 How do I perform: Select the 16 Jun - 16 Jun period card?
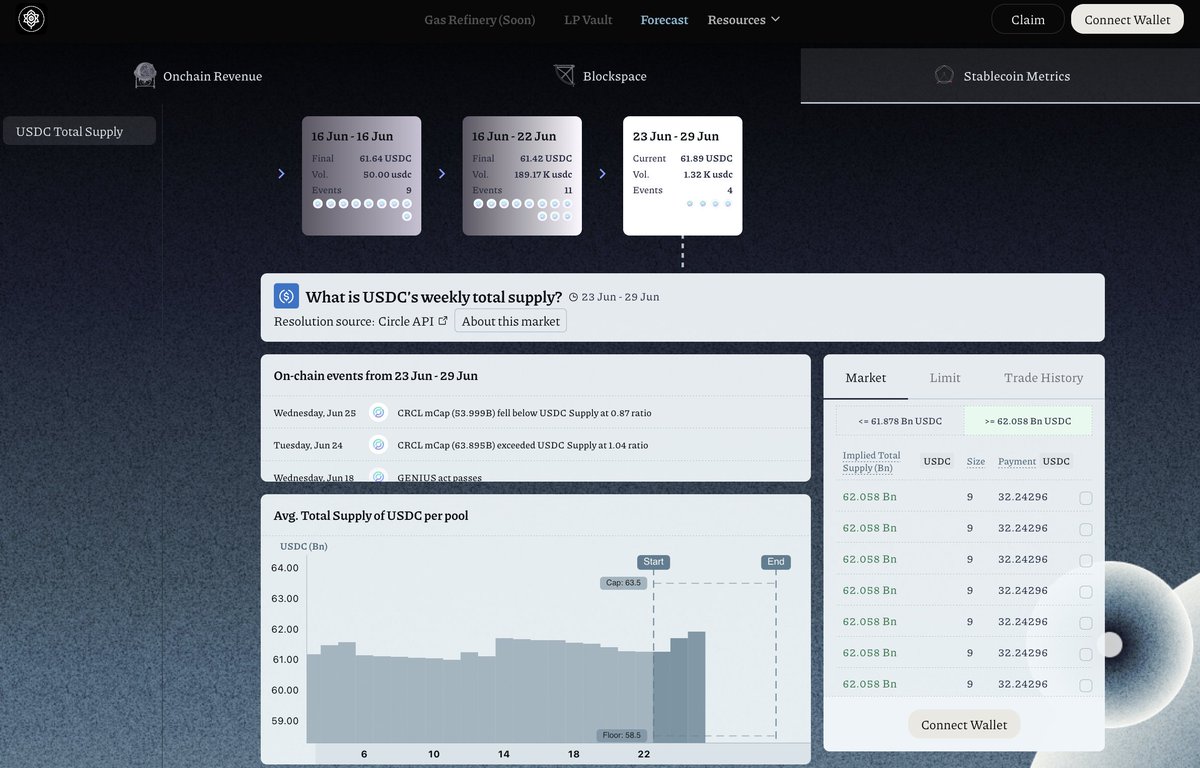point(361,176)
